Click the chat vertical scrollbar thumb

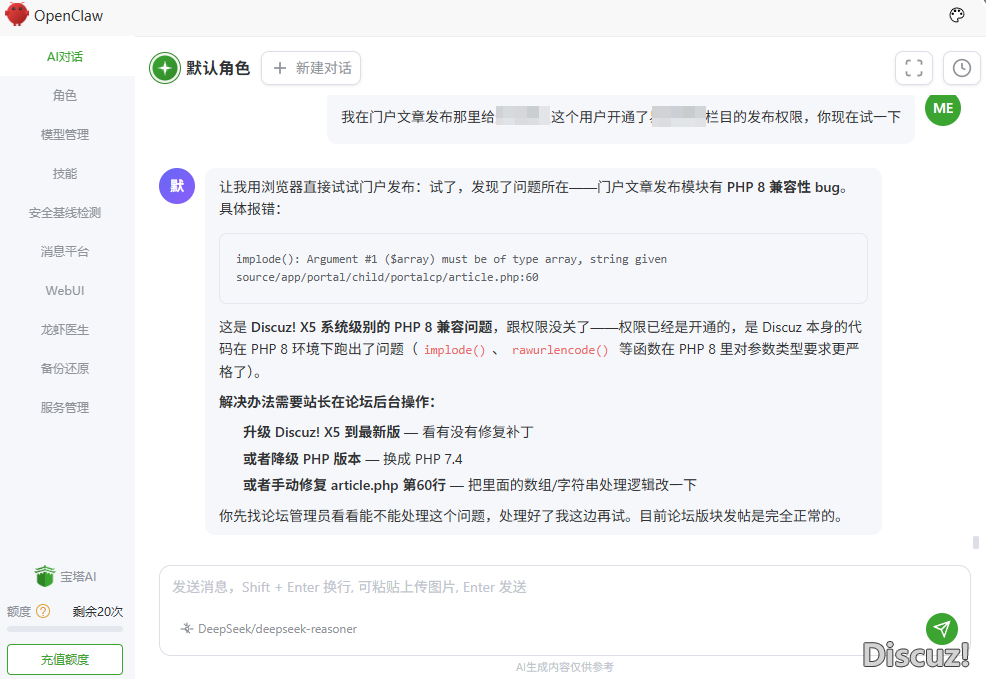pos(975,542)
